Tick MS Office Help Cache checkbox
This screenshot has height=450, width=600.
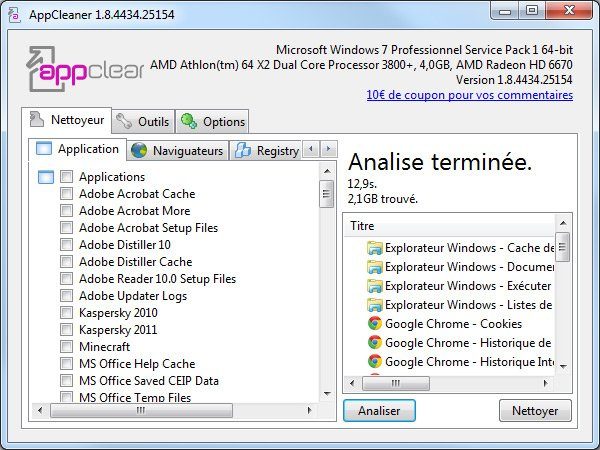tap(67, 364)
